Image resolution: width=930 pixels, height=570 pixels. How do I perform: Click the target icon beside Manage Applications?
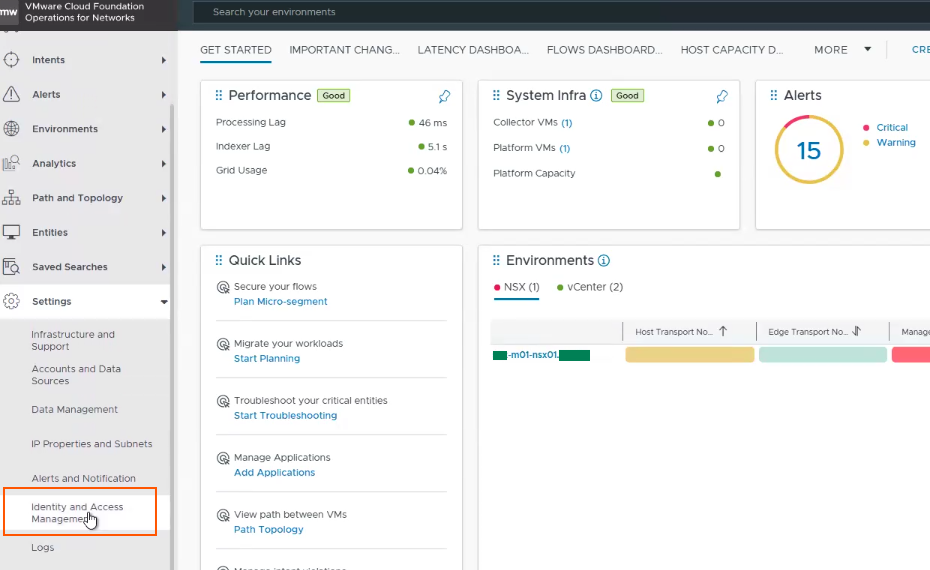(223, 458)
